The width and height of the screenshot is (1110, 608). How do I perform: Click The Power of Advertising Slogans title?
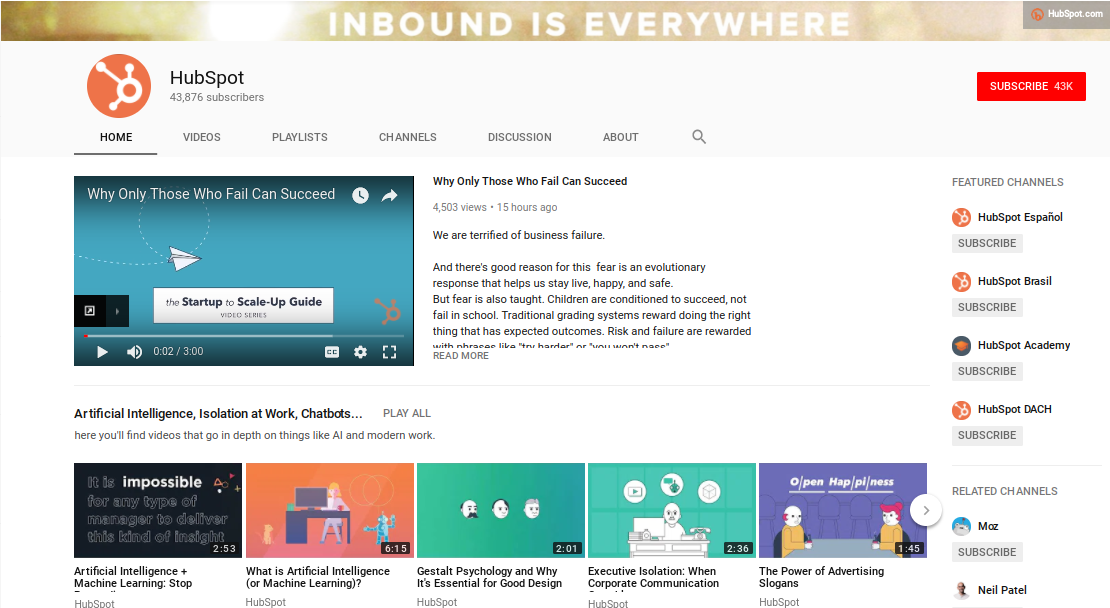(821, 578)
